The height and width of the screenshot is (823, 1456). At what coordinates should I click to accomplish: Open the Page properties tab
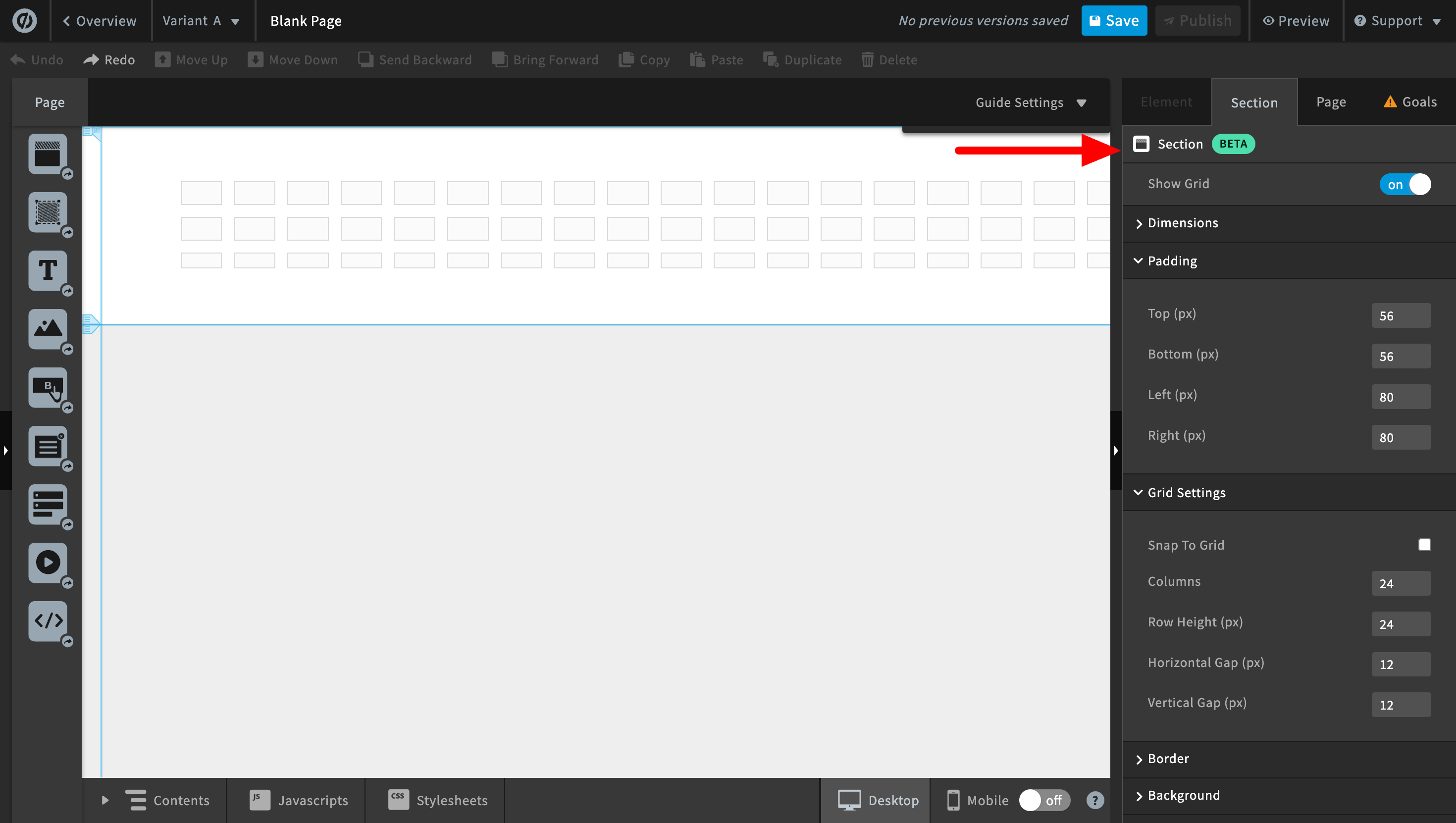1331,103
